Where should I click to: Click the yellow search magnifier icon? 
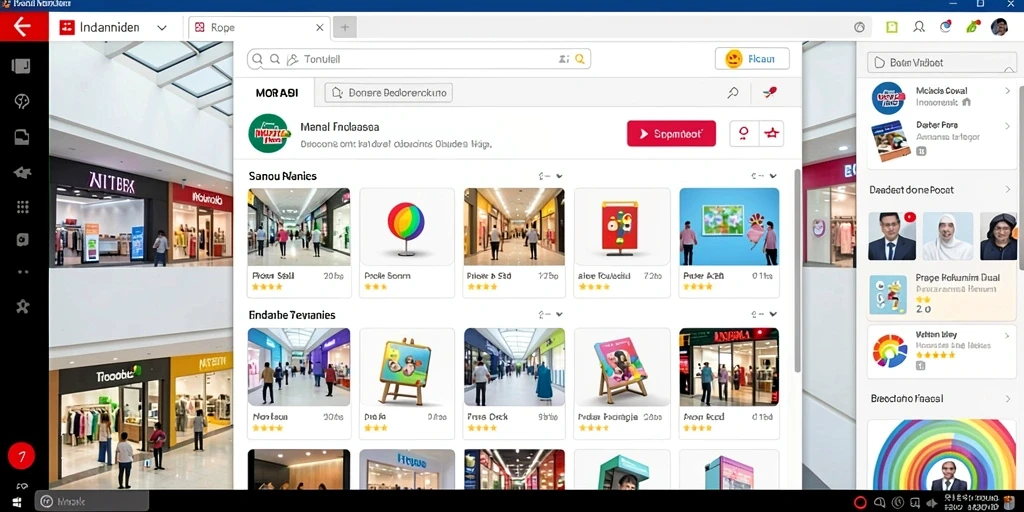click(x=580, y=59)
